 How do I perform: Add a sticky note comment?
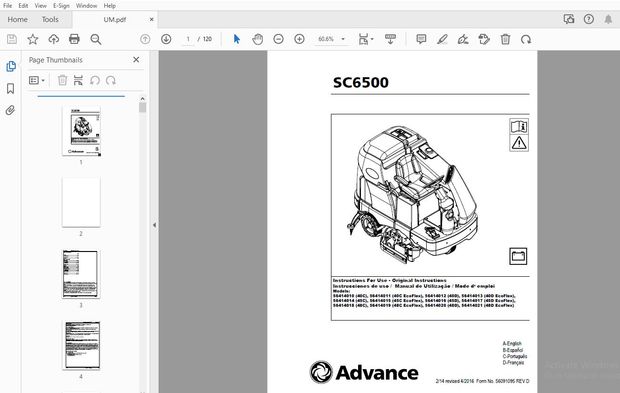(421, 39)
